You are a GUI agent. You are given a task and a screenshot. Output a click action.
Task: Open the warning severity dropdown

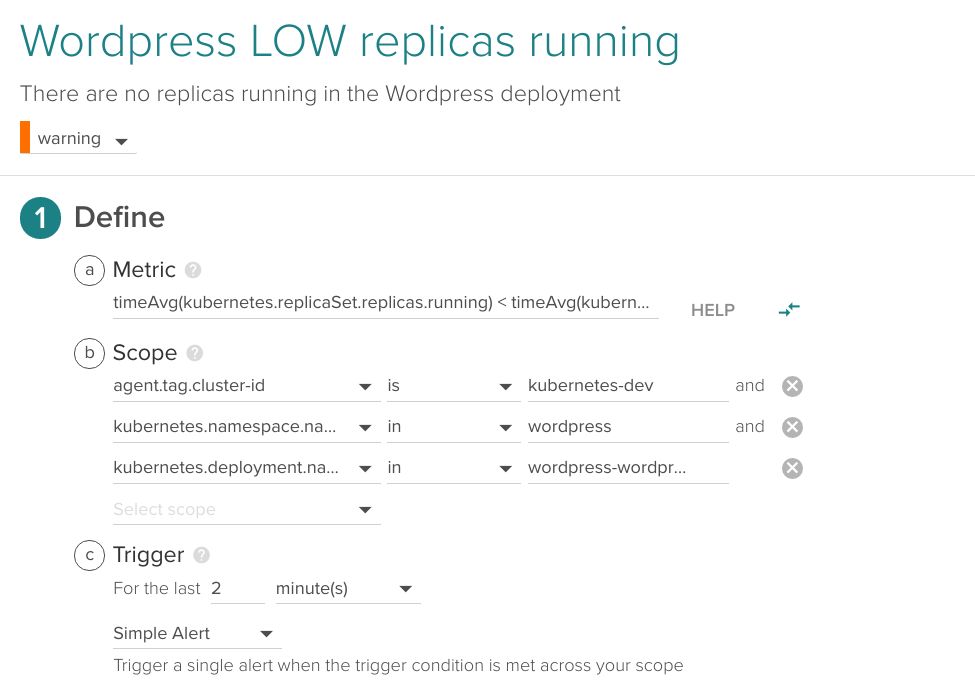tap(83, 139)
